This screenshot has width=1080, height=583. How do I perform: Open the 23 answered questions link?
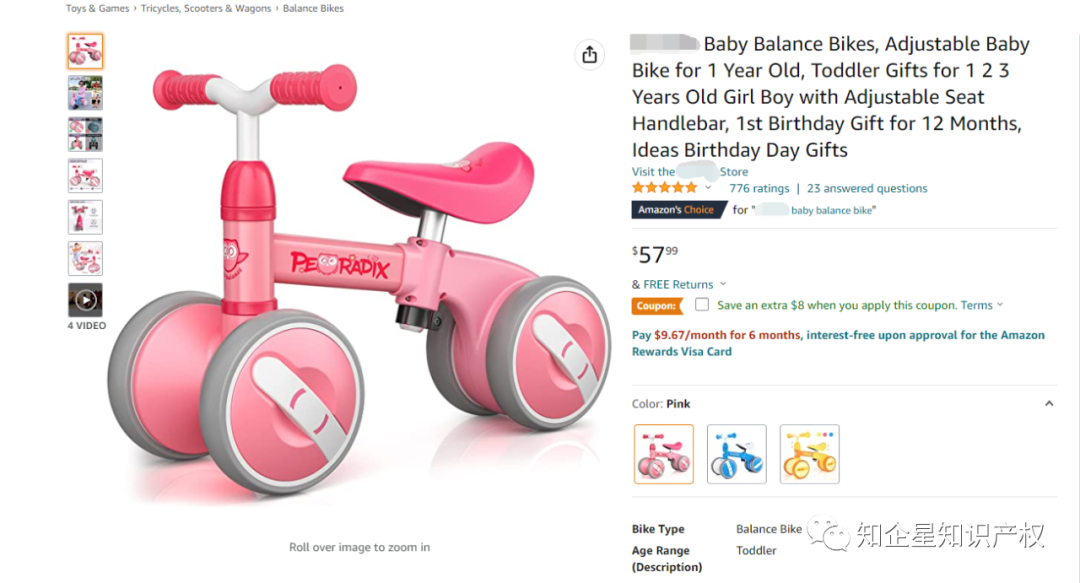(867, 188)
